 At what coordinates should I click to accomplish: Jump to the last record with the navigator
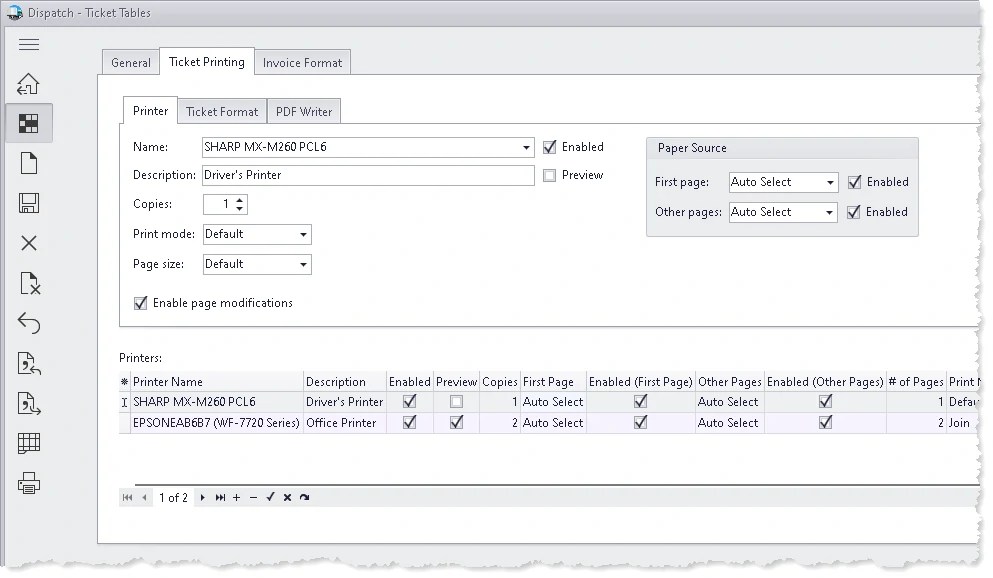point(220,497)
